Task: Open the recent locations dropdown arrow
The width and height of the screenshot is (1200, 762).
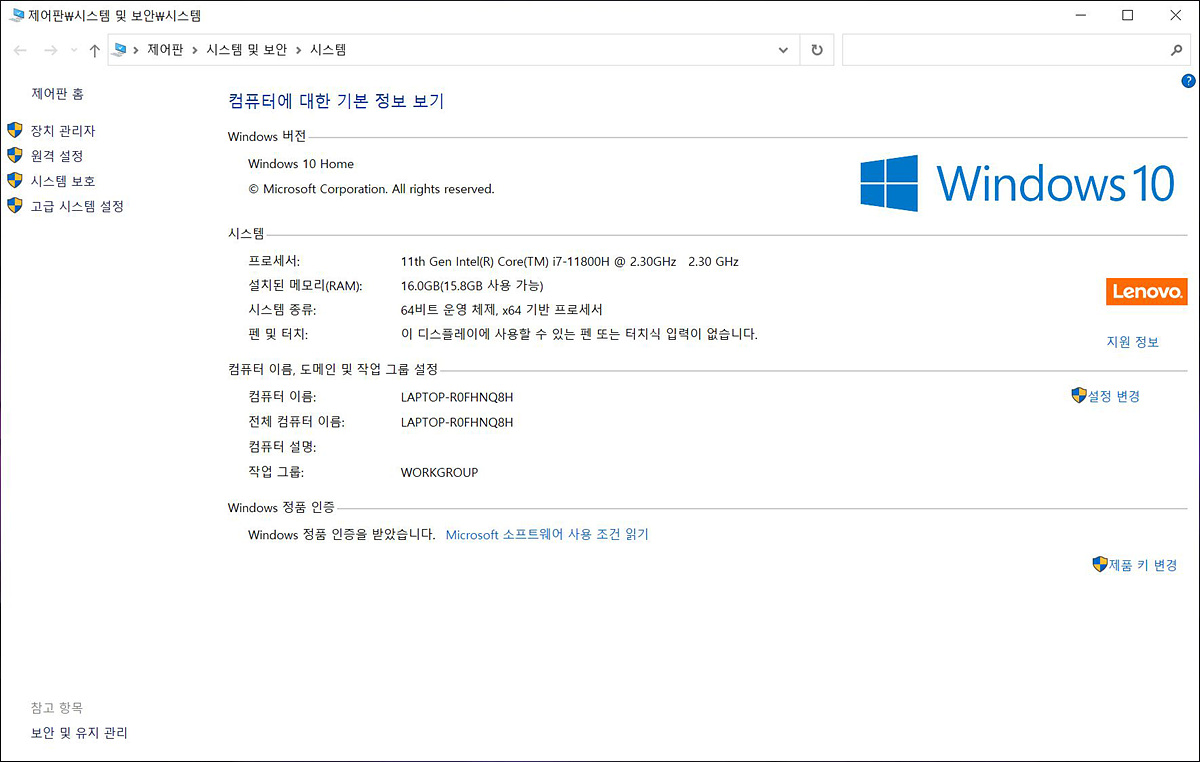Action: coord(74,50)
